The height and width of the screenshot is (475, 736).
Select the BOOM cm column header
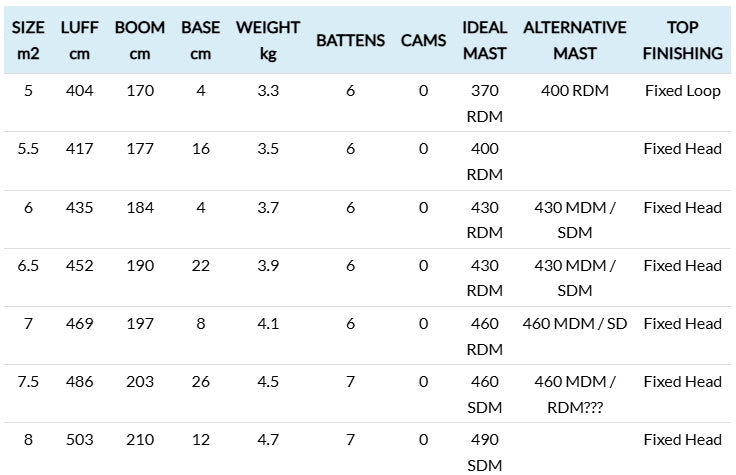(x=140, y=40)
